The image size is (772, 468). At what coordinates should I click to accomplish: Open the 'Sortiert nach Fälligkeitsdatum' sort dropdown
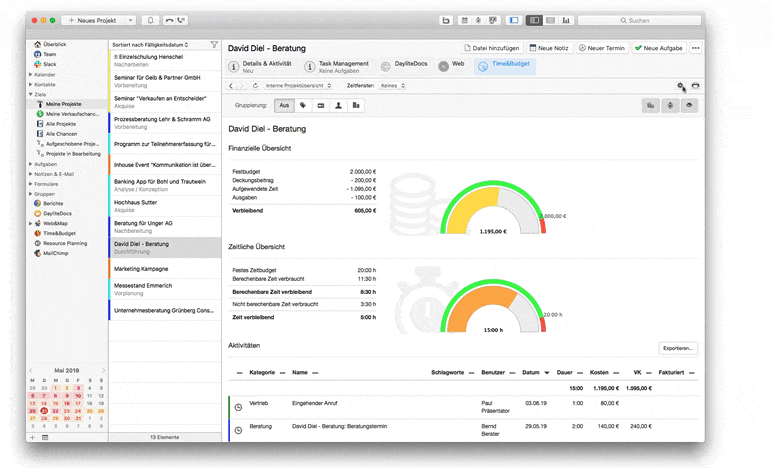(150, 45)
